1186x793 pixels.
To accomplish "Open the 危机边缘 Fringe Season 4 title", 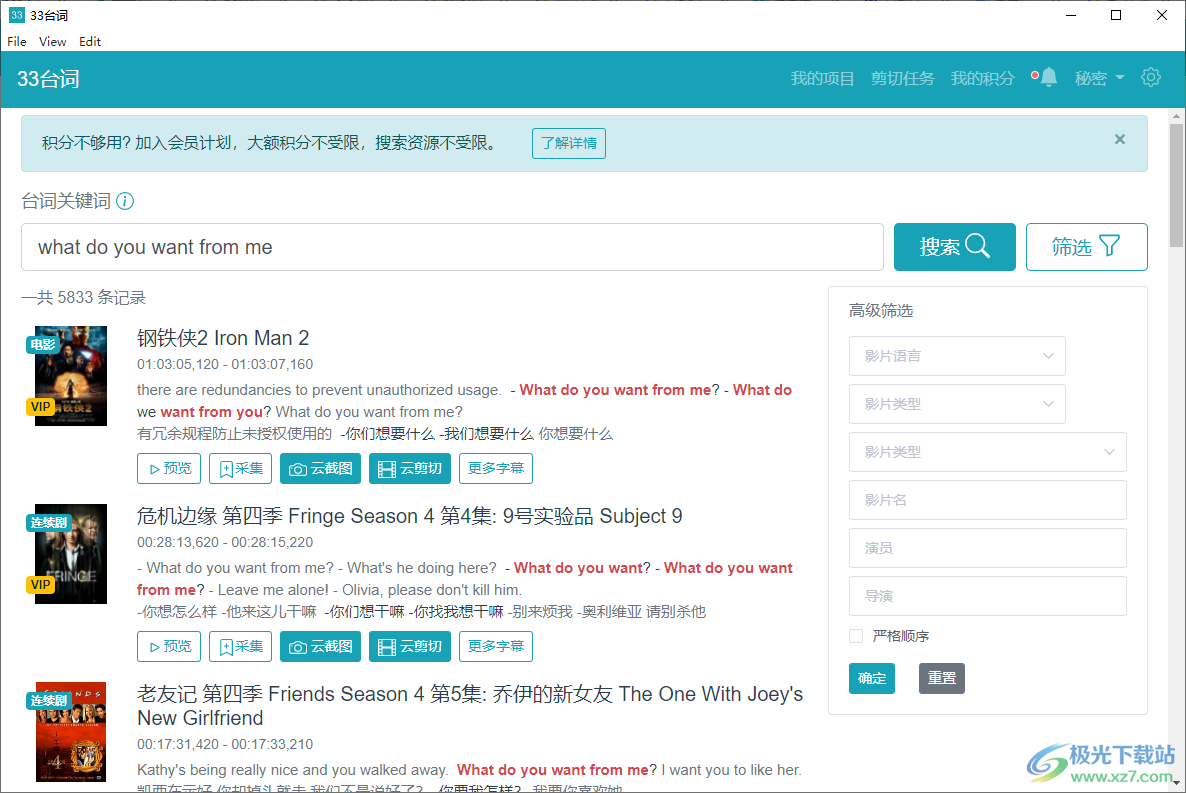I will (x=409, y=516).
